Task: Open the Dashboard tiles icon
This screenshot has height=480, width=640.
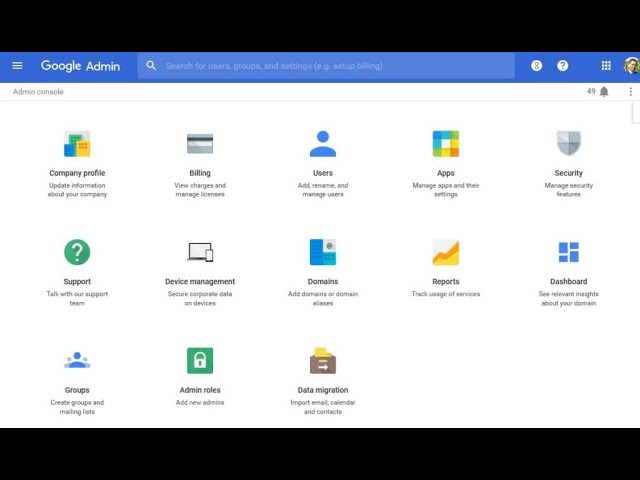Action: (569, 252)
